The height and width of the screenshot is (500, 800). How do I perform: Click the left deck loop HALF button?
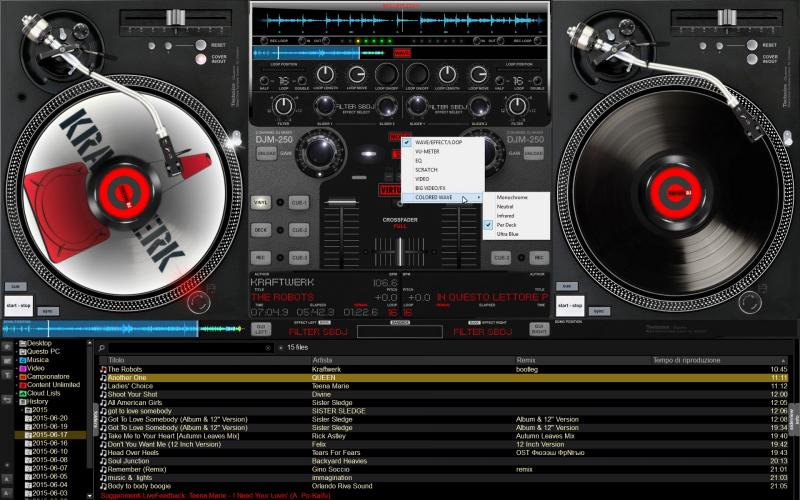click(264, 81)
